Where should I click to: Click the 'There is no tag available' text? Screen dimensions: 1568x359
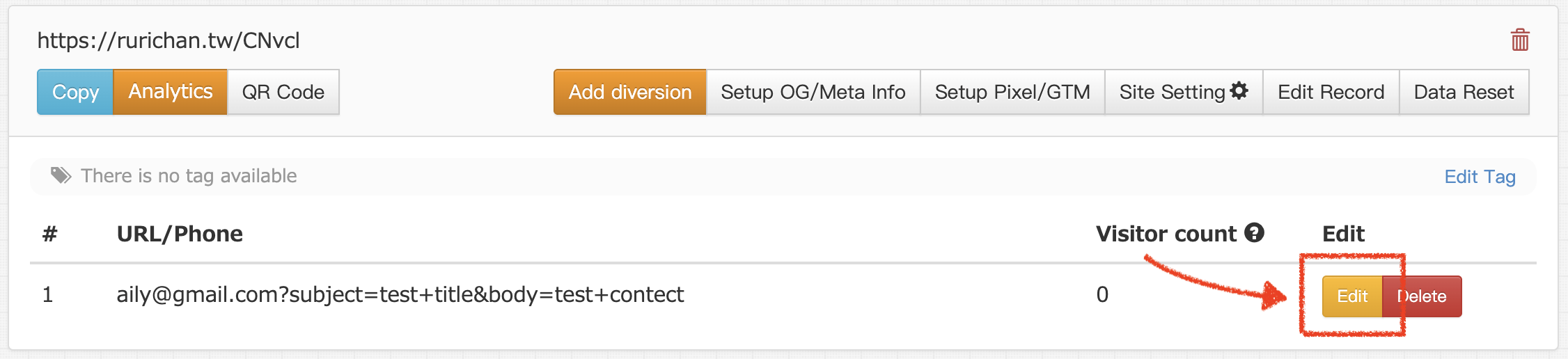pyautogui.click(x=189, y=175)
